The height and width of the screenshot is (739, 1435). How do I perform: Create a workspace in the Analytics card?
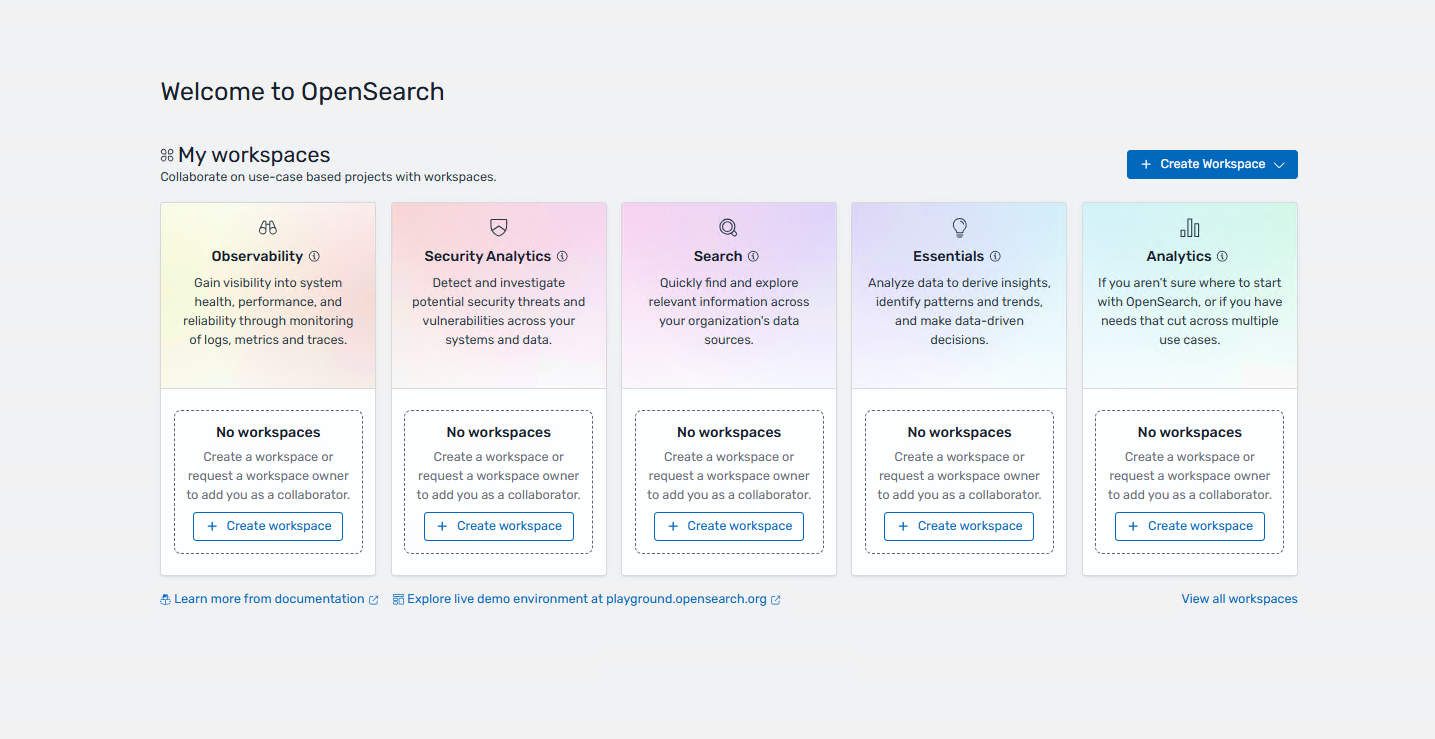click(x=1190, y=526)
